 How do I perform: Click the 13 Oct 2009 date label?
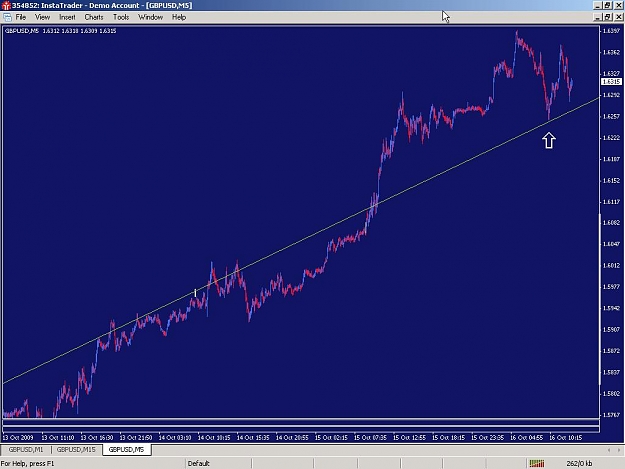pos(18,438)
